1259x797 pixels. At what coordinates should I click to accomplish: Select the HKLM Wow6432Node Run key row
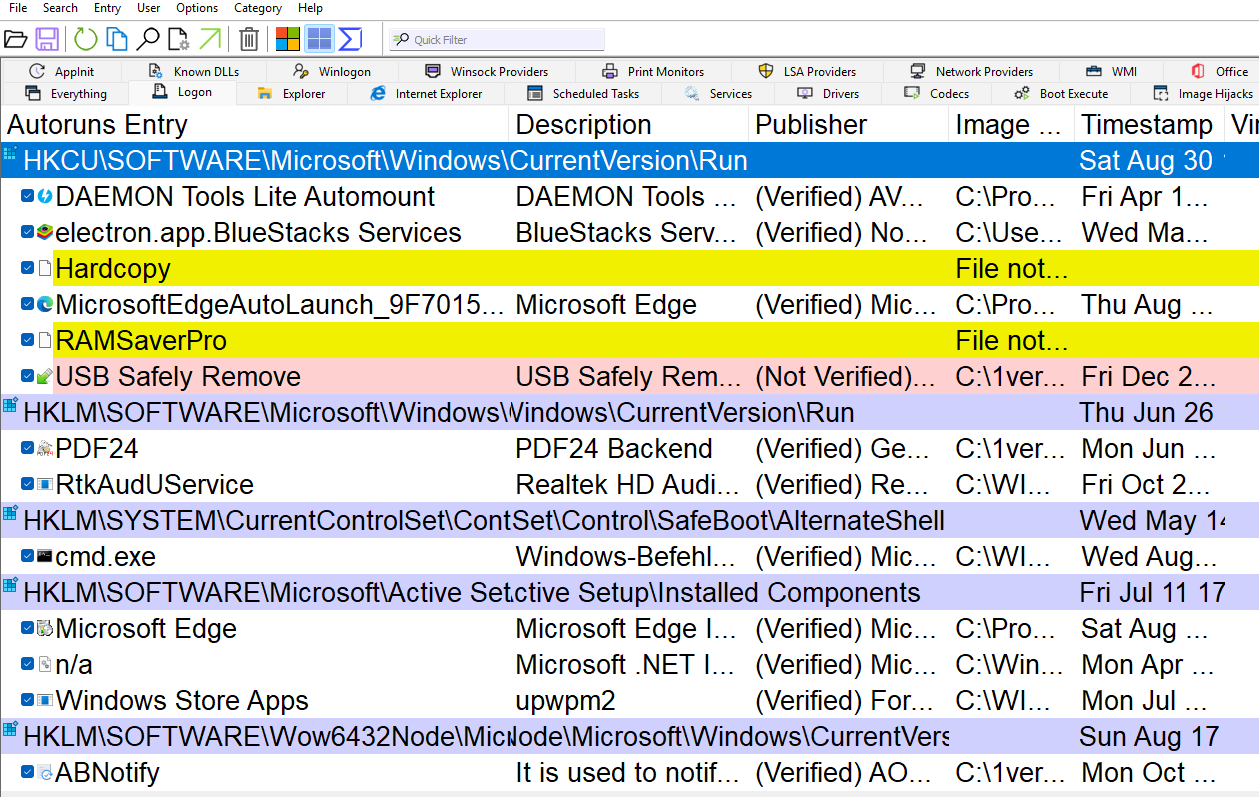pyautogui.click(x=629, y=737)
